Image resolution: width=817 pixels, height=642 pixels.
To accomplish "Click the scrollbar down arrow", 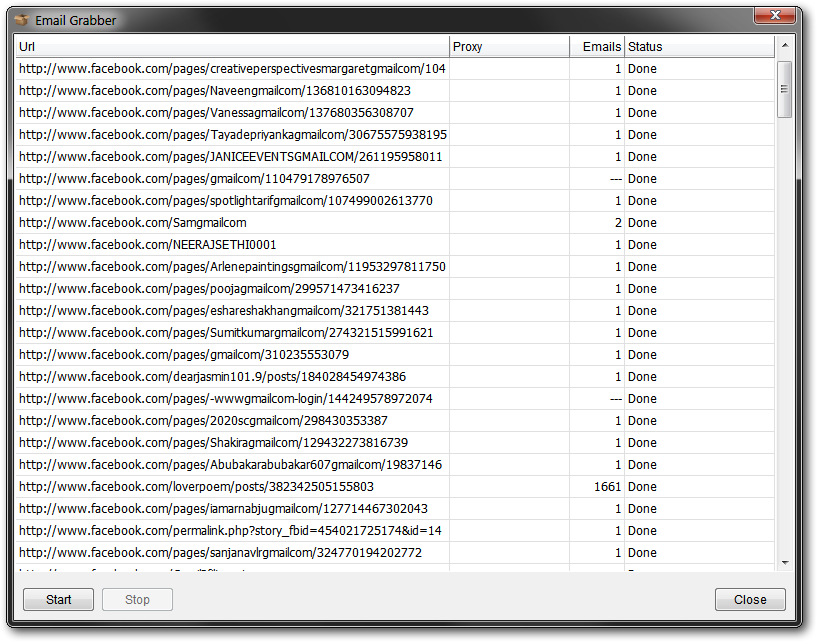I will coord(785,563).
